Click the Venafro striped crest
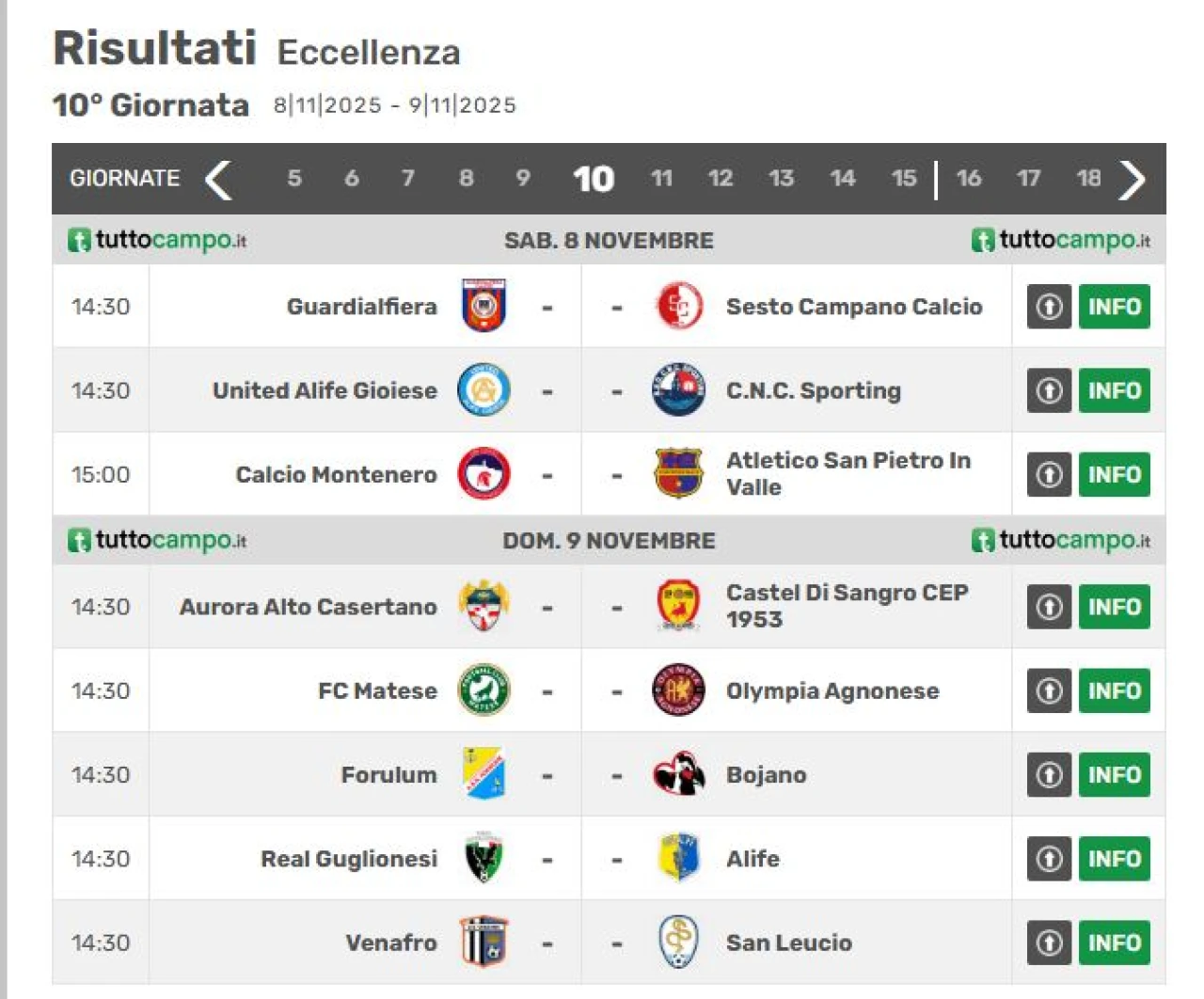1204x999 pixels. click(x=483, y=943)
